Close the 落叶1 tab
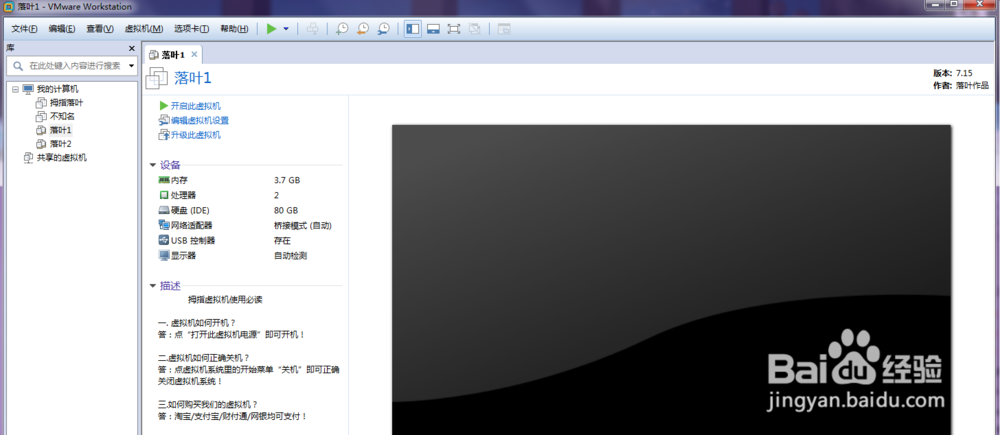Viewport: 1000px width, 435px height. (195, 54)
